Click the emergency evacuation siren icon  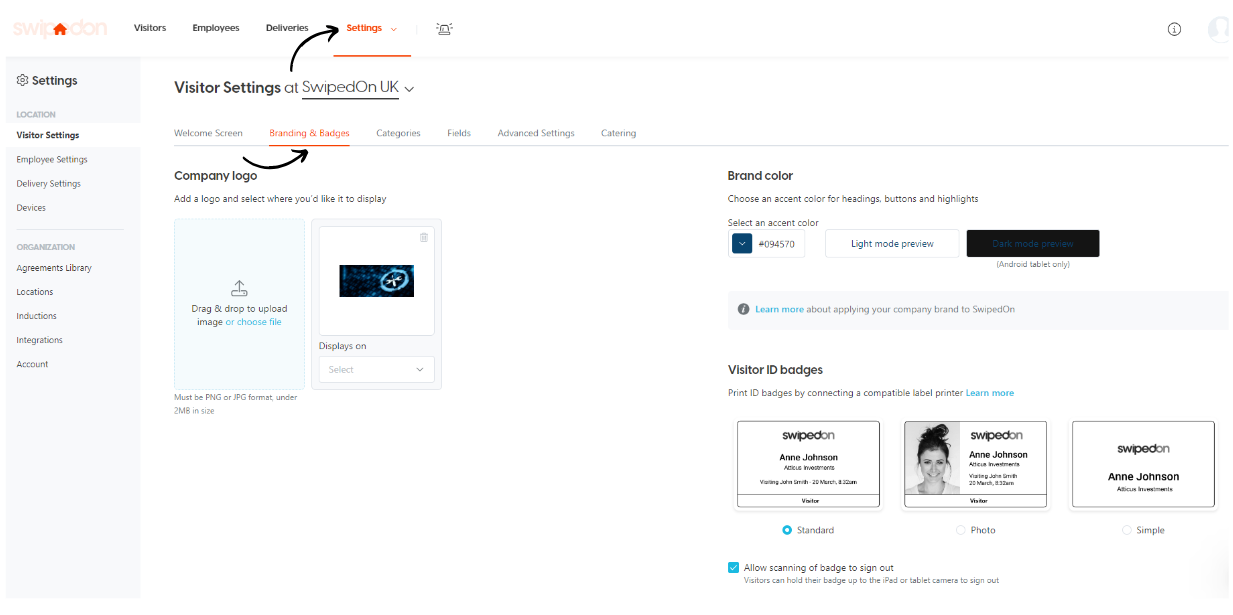click(443, 28)
